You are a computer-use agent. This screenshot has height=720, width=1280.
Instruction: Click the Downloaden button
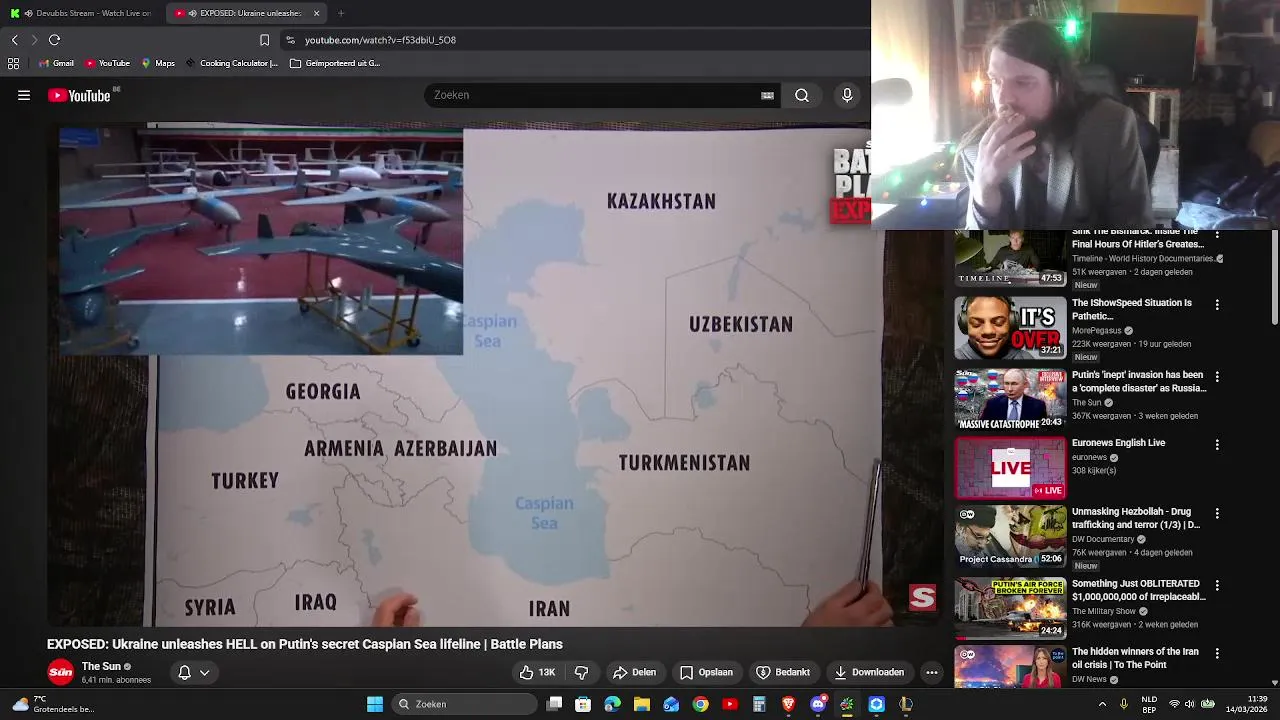click(x=869, y=672)
